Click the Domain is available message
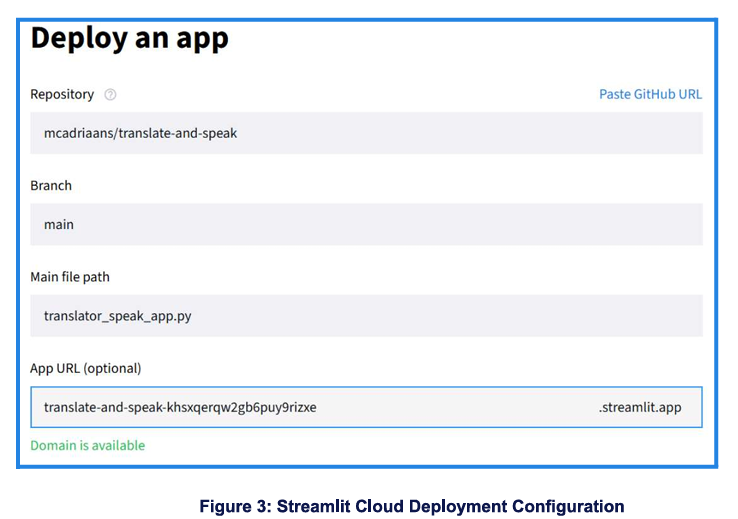This screenshot has height=519, width=738. coord(88,445)
